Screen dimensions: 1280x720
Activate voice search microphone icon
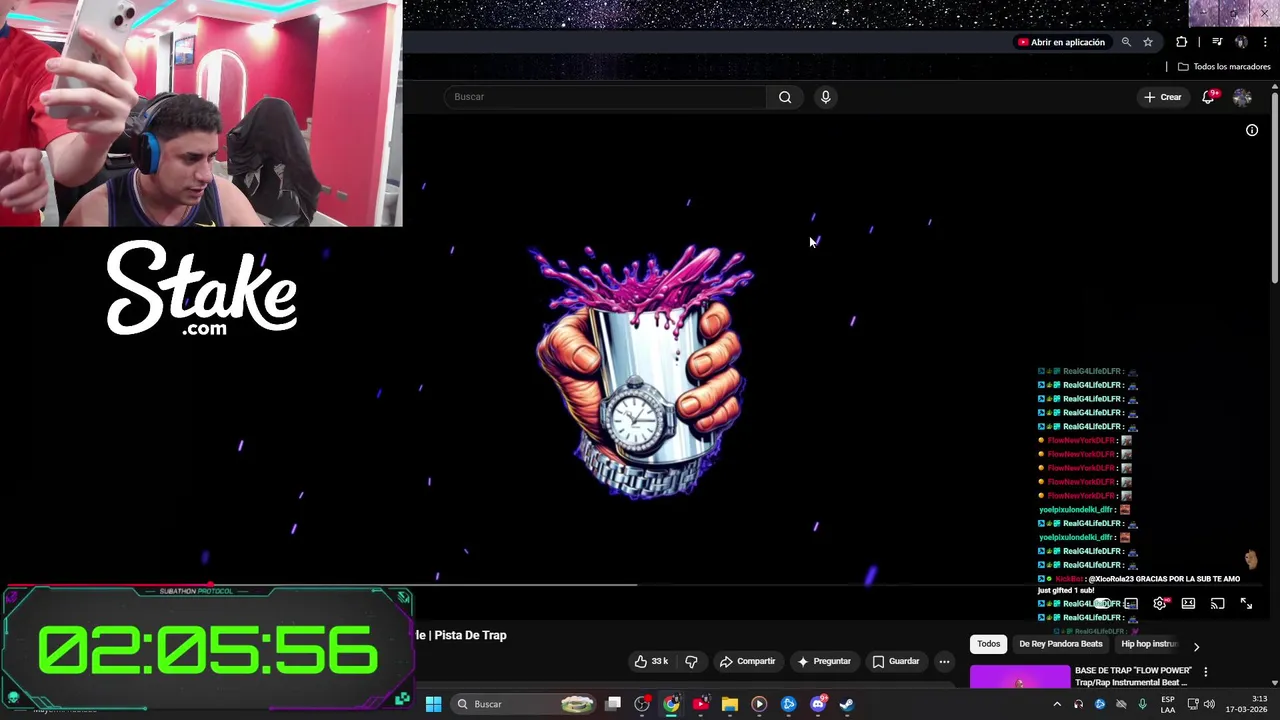pos(825,97)
